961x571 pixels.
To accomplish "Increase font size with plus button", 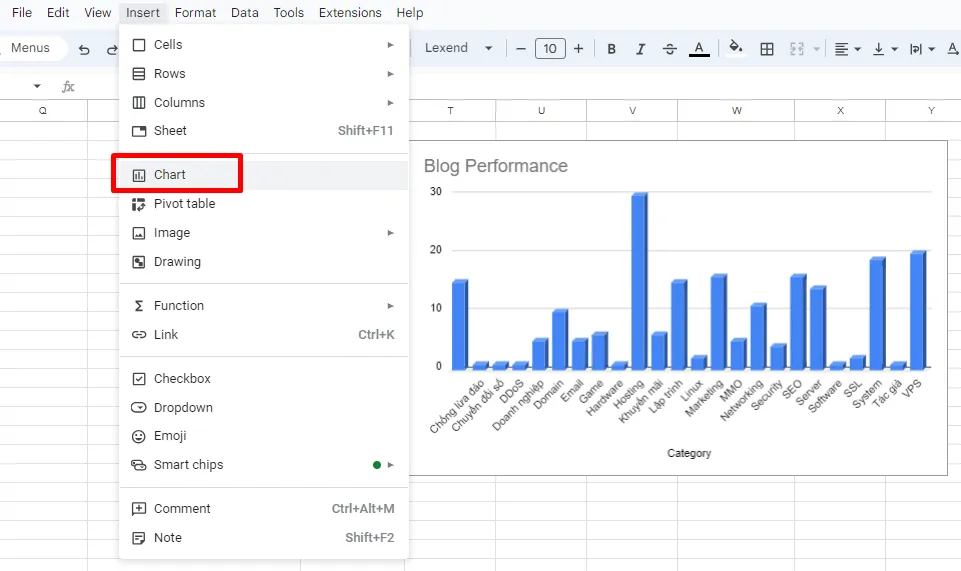I will point(578,48).
